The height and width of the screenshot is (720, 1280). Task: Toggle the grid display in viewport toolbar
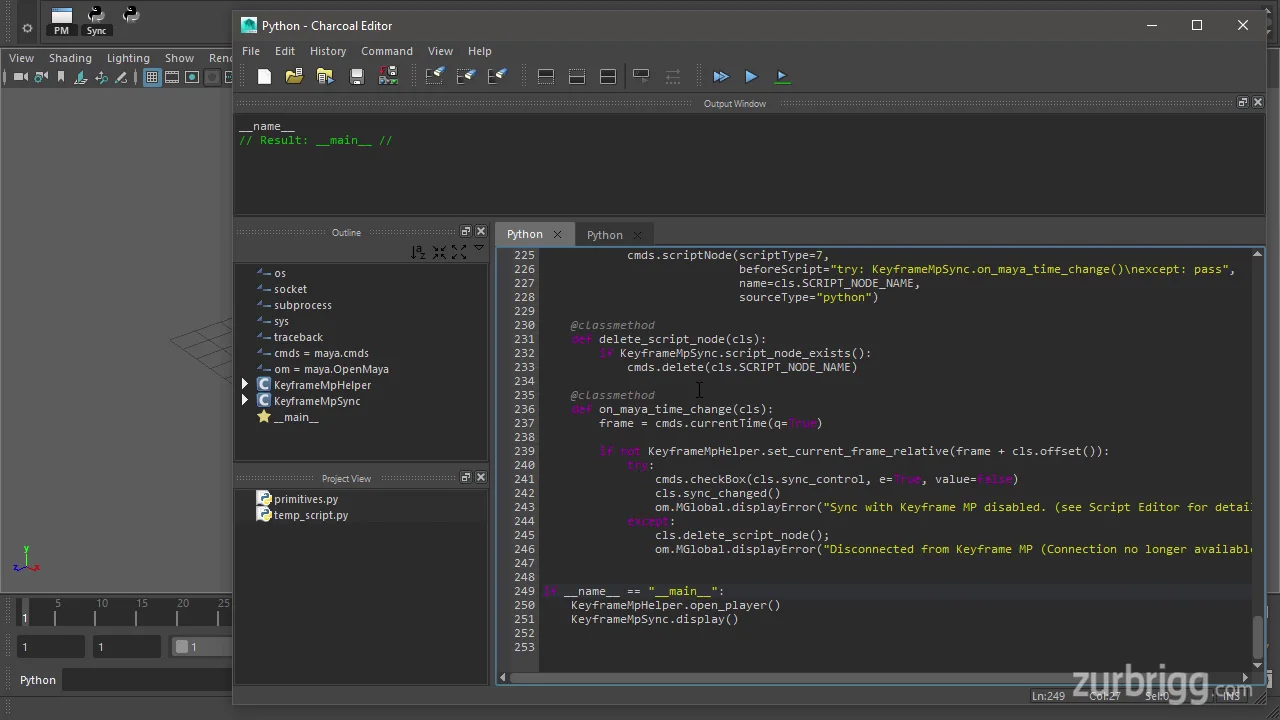(152, 77)
